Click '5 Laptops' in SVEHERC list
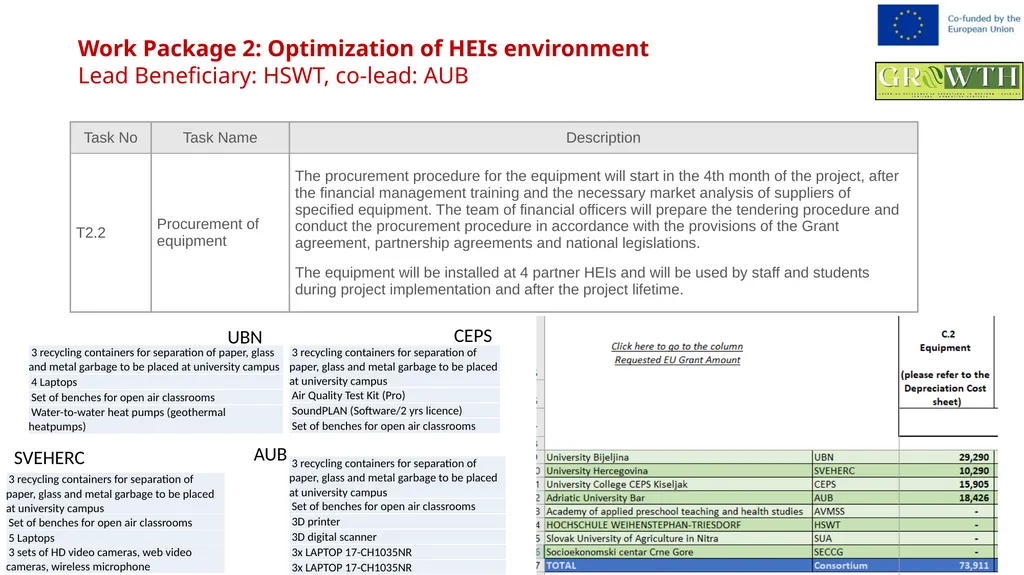1024x575 pixels. tap(116, 538)
